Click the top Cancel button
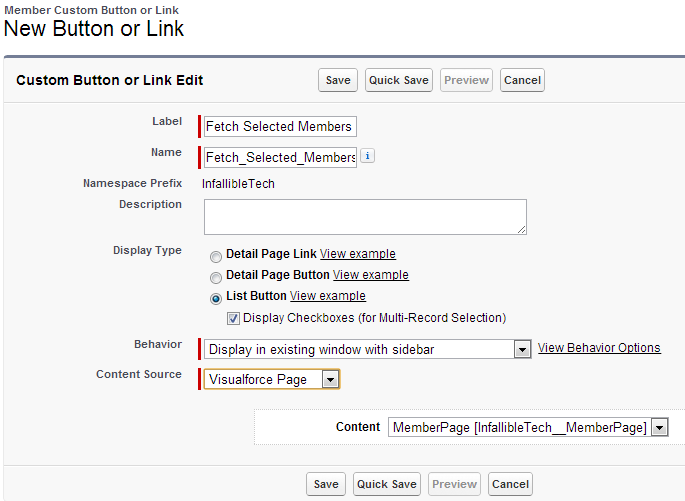Viewport: 685px width, 501px height. coord(522,80)
